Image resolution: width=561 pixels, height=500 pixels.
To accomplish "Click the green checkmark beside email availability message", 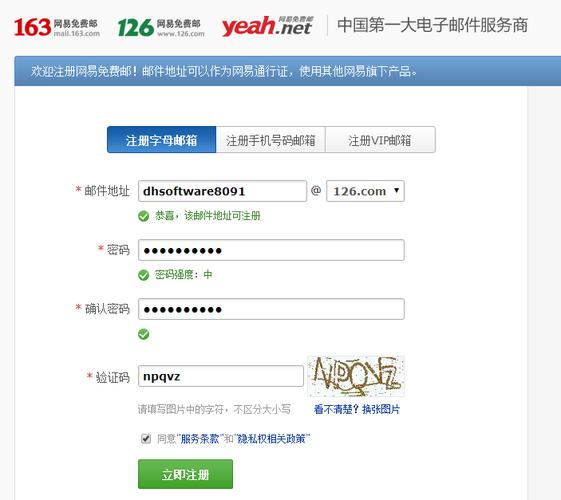I will point(143,216).
